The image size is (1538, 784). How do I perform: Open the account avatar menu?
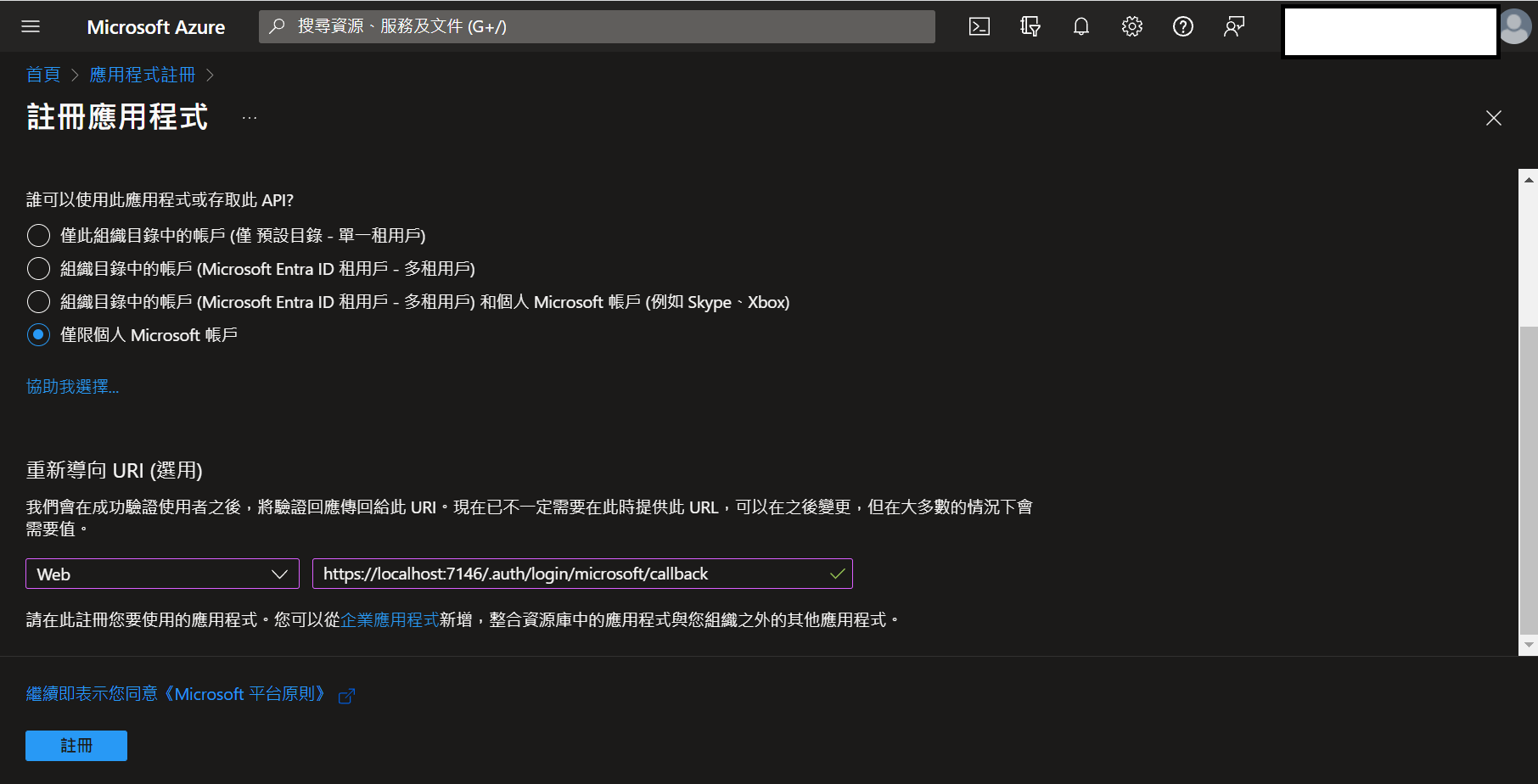pos(1515,26)
